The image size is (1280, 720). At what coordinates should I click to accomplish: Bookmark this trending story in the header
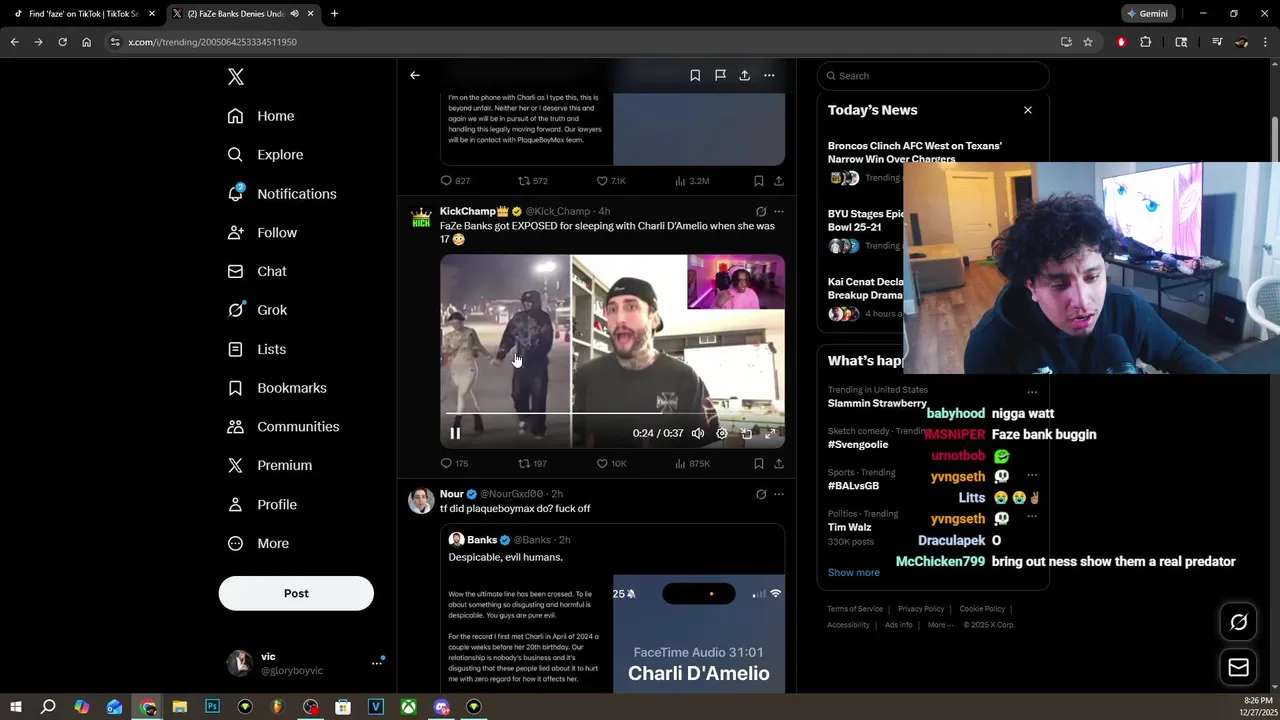click(695, 75)
